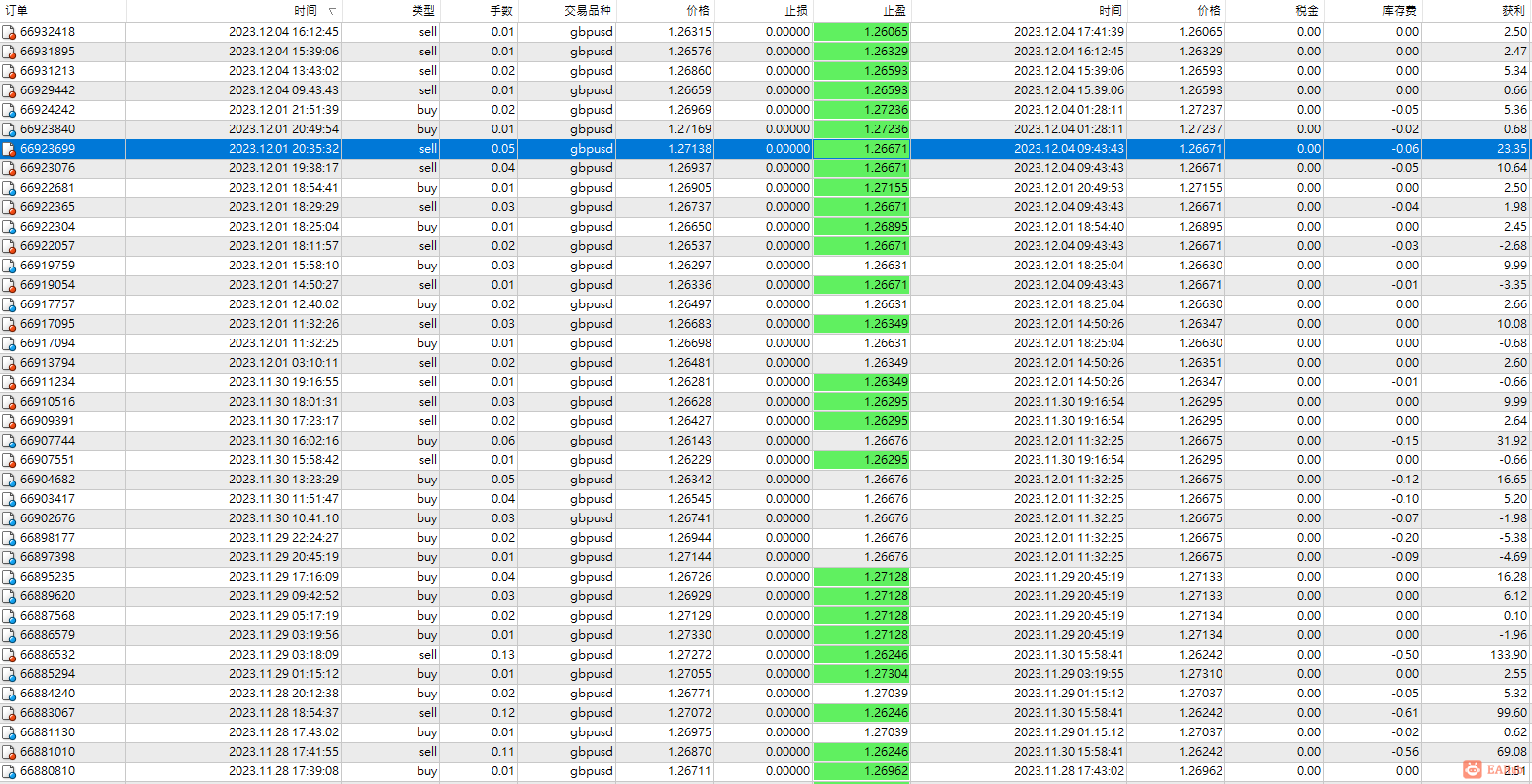Select the open time 2023.12.04 13:43:02
The image size is (1532, 784).
pyautogui.click(x=284, y=71)
